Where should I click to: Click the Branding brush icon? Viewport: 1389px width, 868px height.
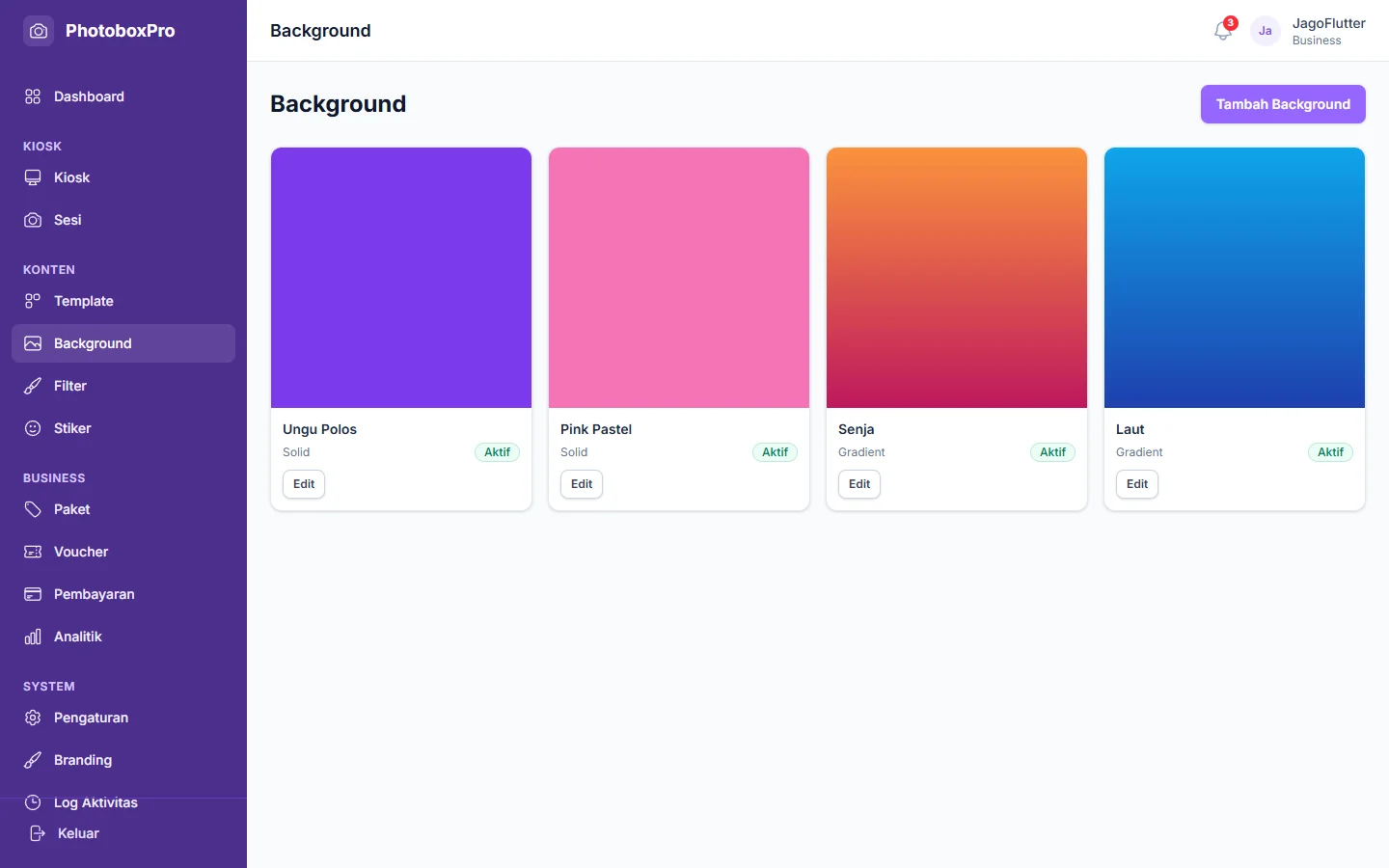tap(33, 760)
